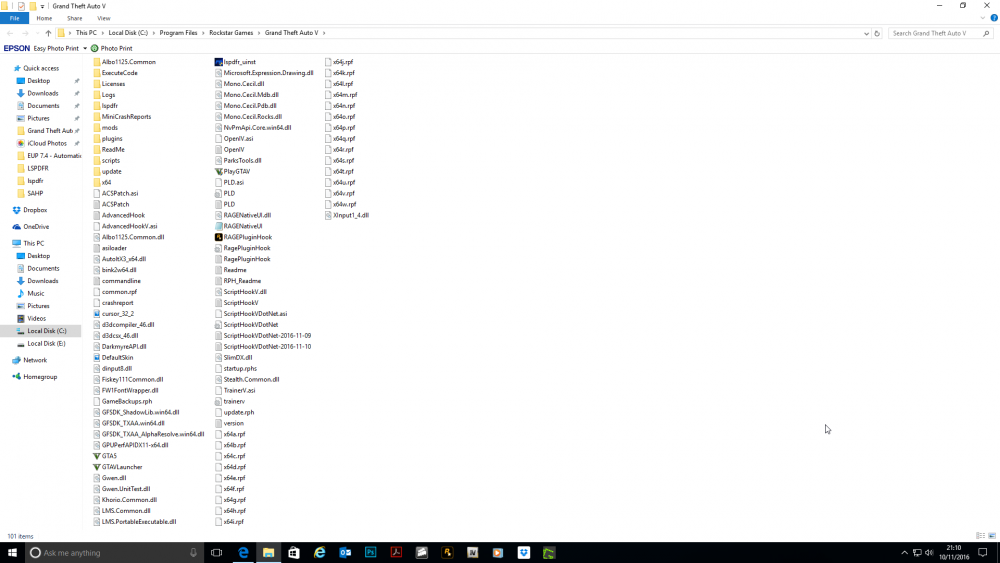Expand the address bar history dropdown
The image size is (1000, 563).
866,33
